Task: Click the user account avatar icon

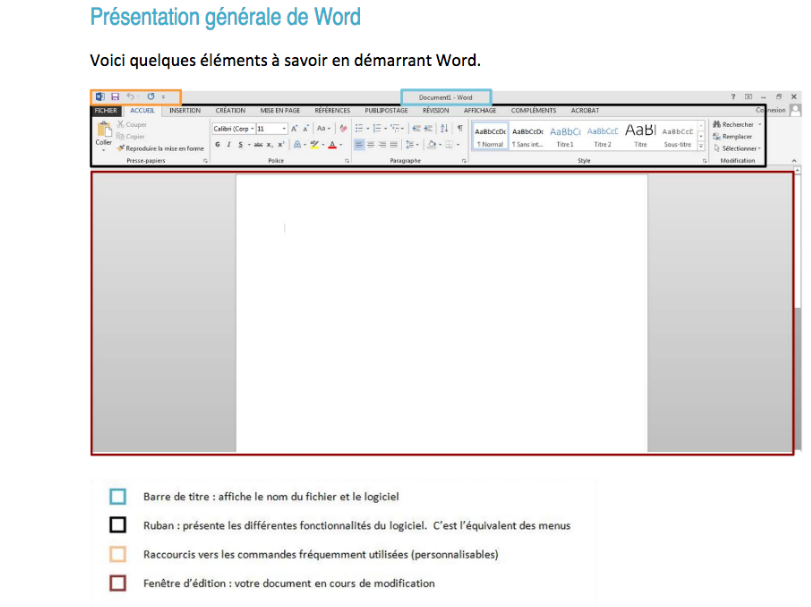Action: tap(796, 110)
